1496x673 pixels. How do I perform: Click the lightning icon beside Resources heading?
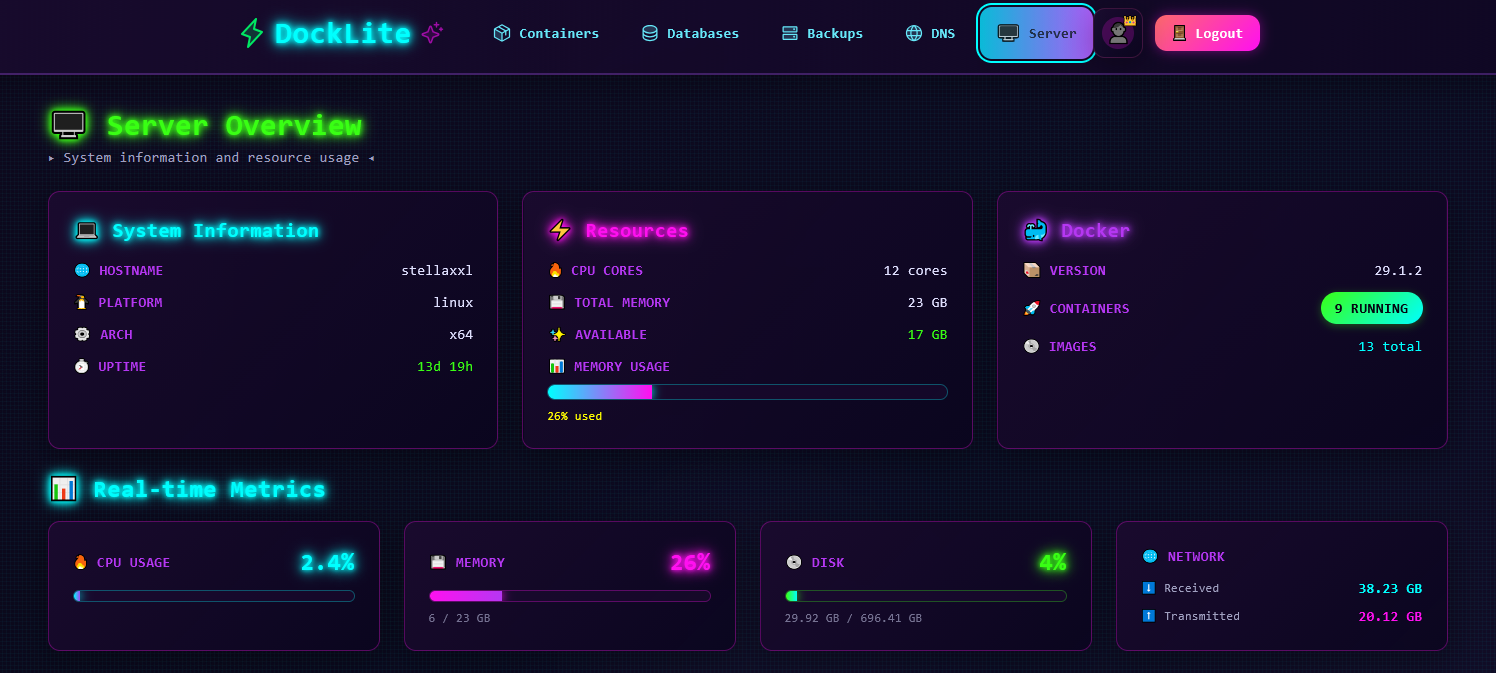point(560,230)
